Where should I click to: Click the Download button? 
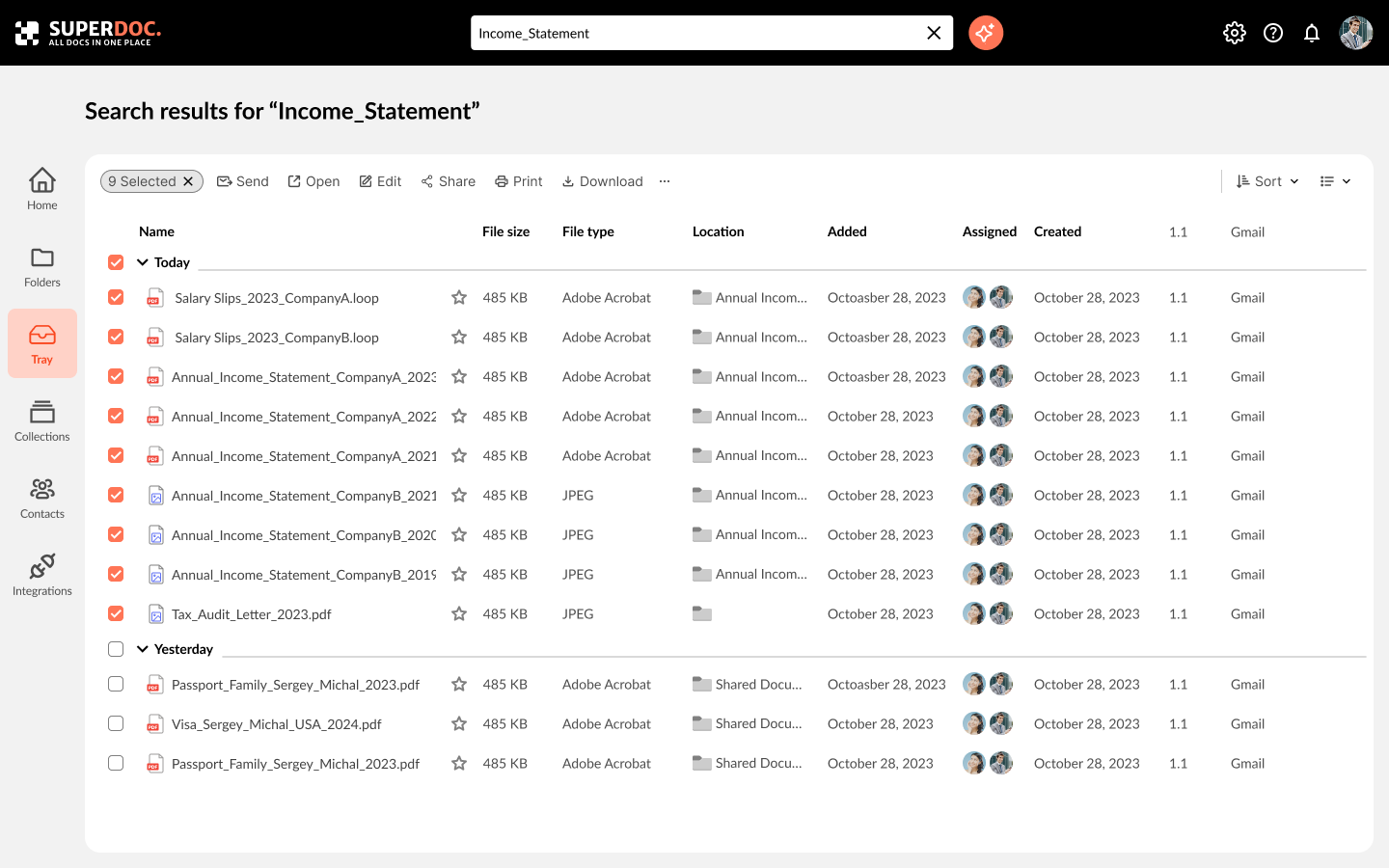(x=602, y=181)
